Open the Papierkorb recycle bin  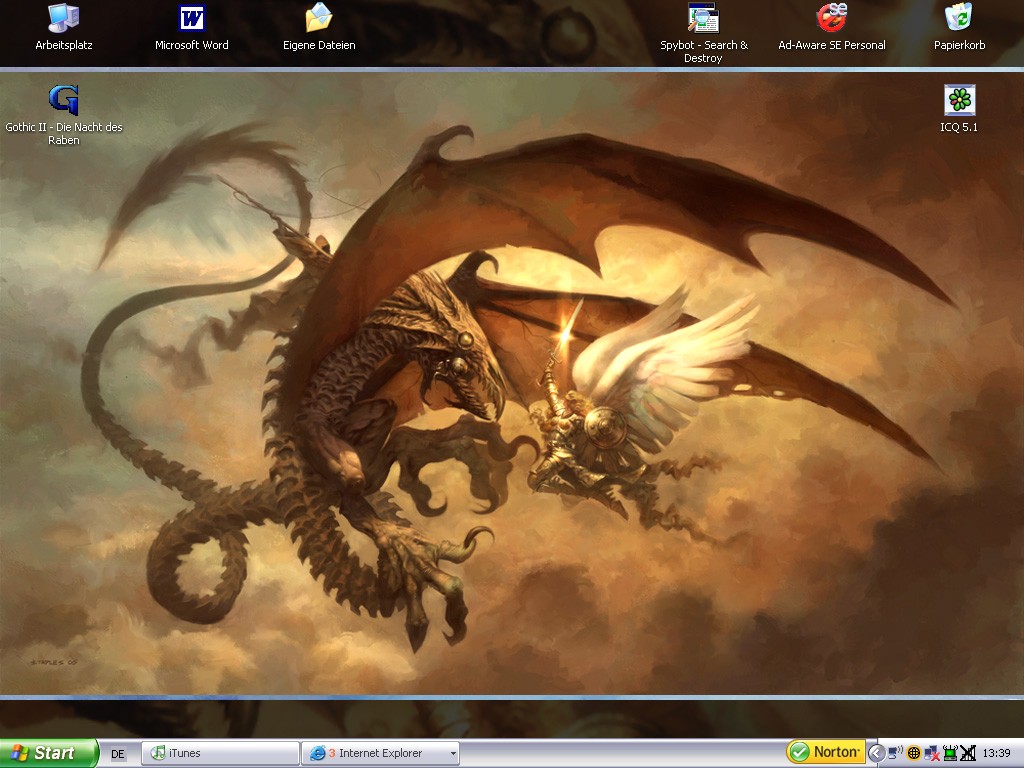959,18
